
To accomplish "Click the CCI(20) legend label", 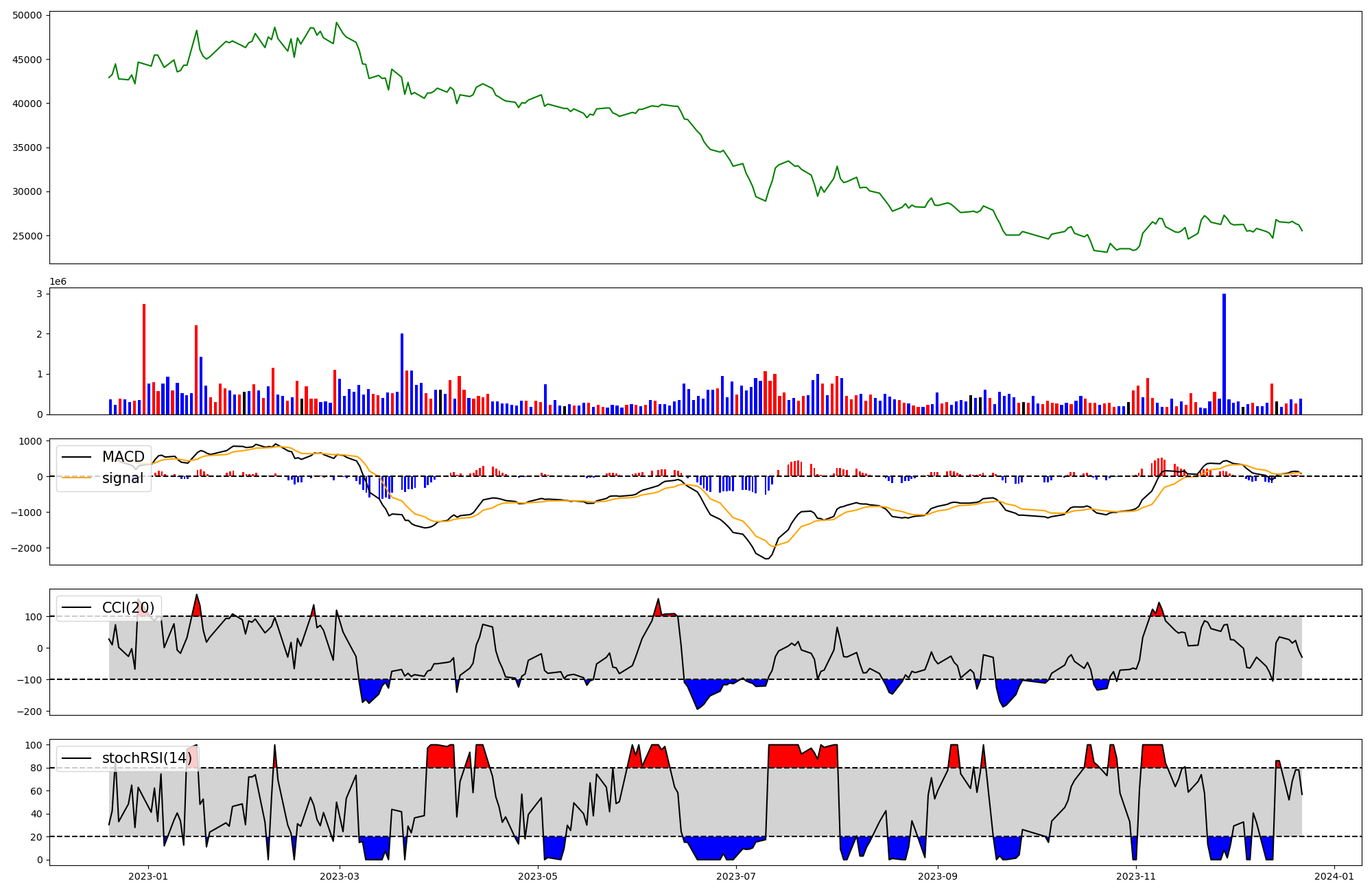I will (x=128, y=607).
